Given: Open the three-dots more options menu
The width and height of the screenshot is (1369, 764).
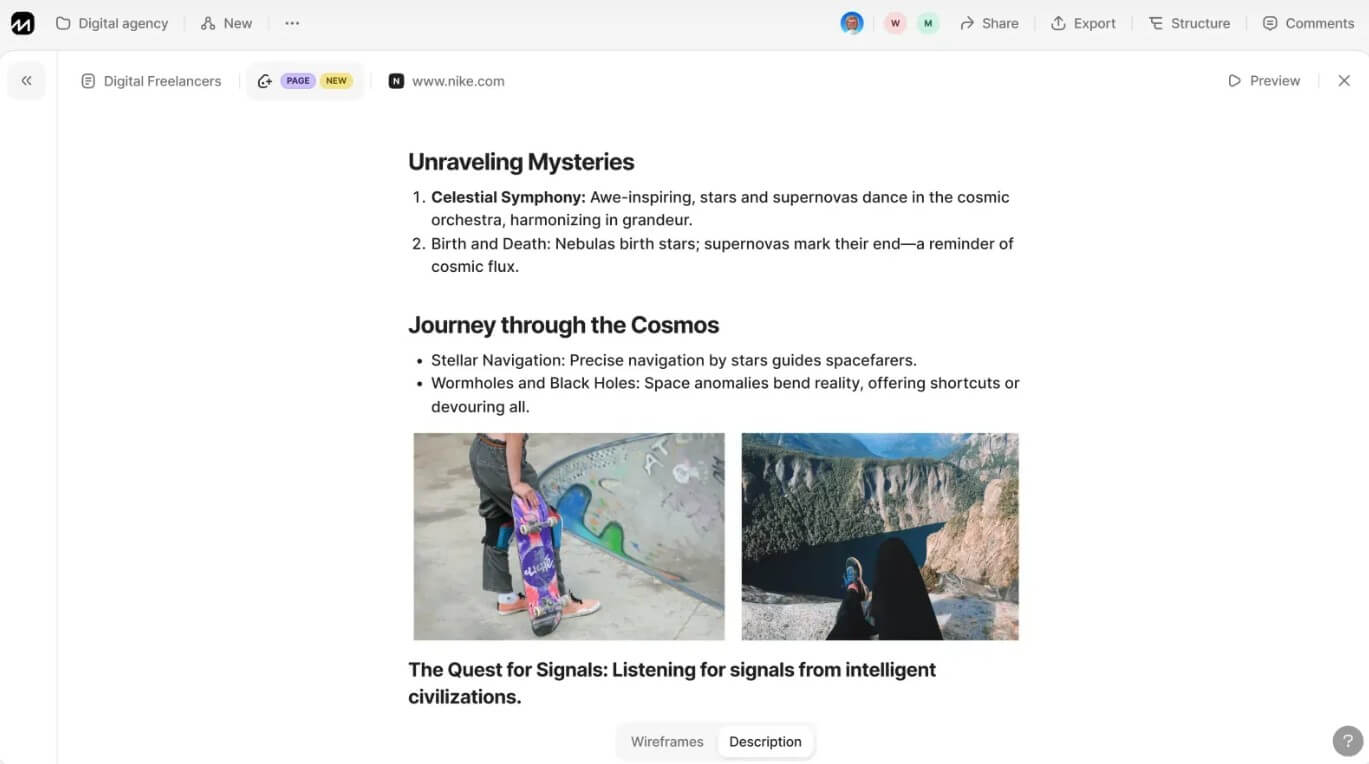Looking at the screenshot, I should point(292,23).
